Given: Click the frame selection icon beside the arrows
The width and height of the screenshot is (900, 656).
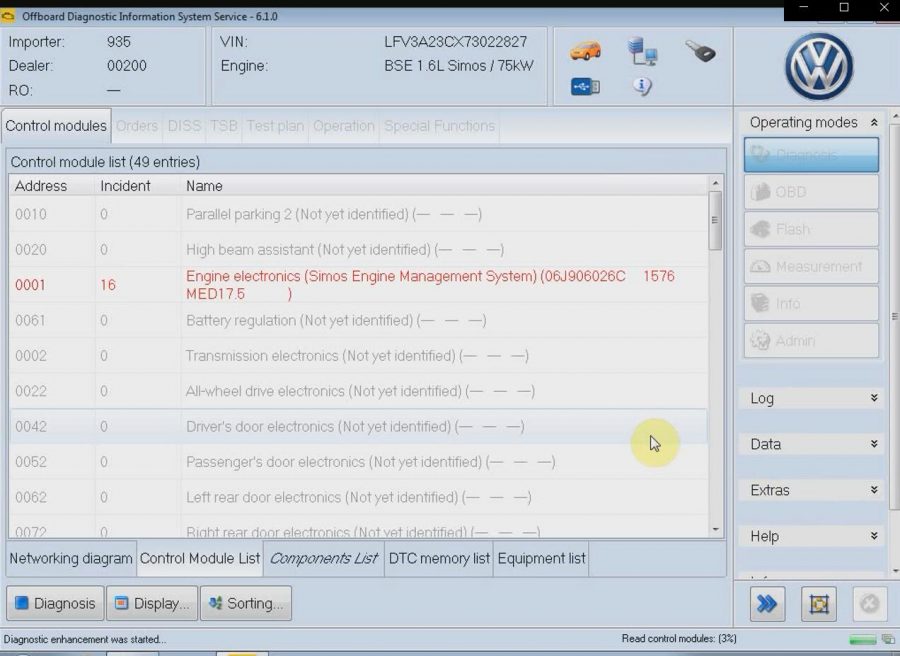Looking at the screenshot, I should click(819, 603).
